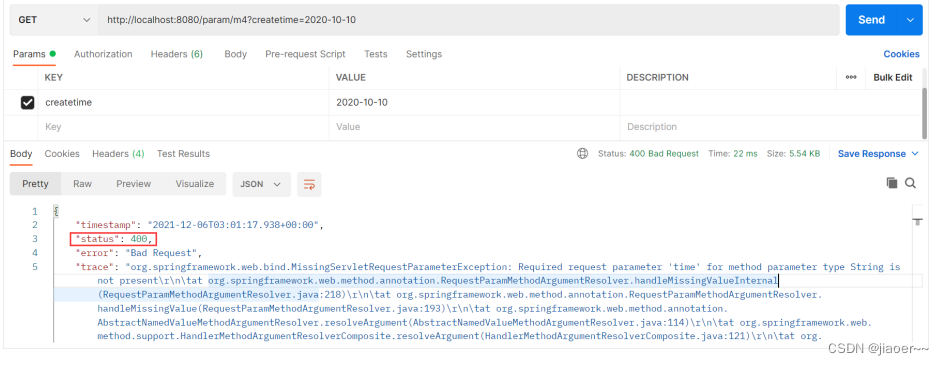Click the params table vertical scrollbar

pyautogui.click(x=925, y=113)
